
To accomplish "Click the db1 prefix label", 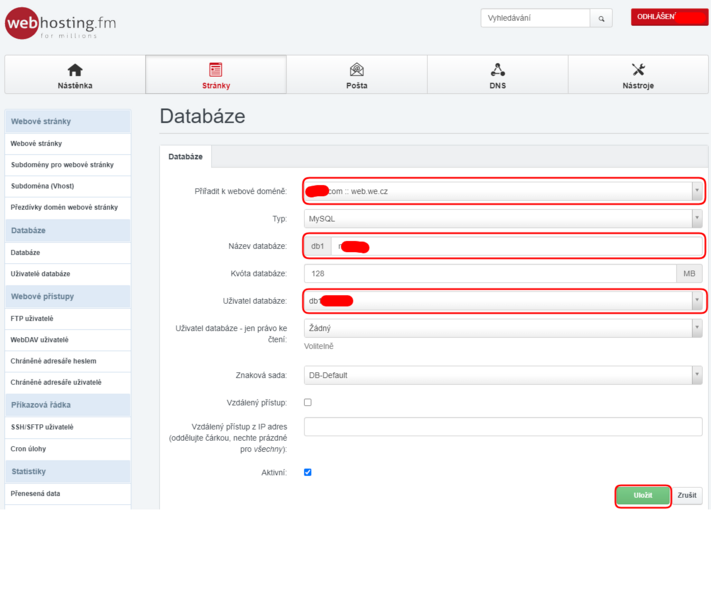I will pos(318,246).
